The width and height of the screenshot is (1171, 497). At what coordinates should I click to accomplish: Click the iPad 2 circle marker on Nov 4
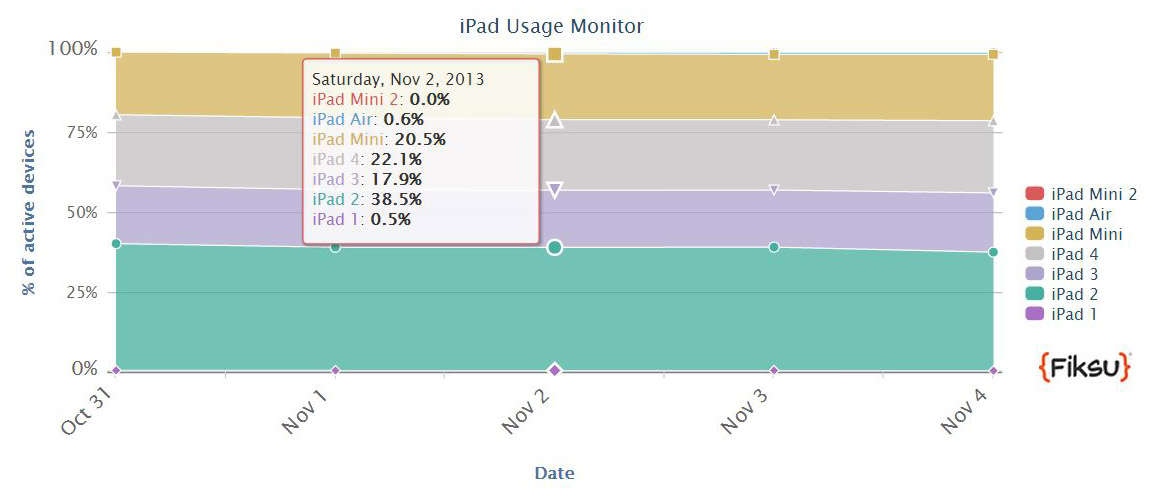coord(993,252)
